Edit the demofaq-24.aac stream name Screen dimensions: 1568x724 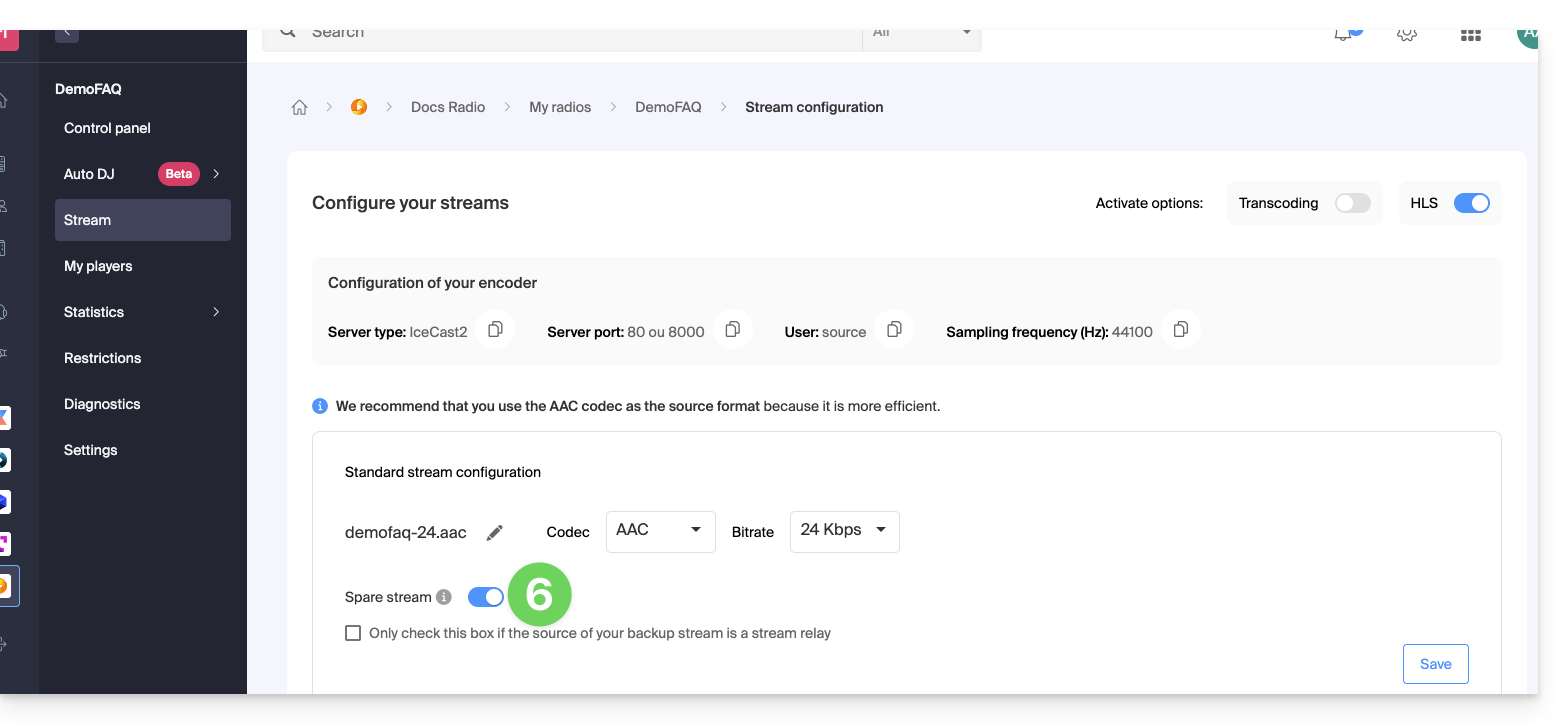pos(494,533)
